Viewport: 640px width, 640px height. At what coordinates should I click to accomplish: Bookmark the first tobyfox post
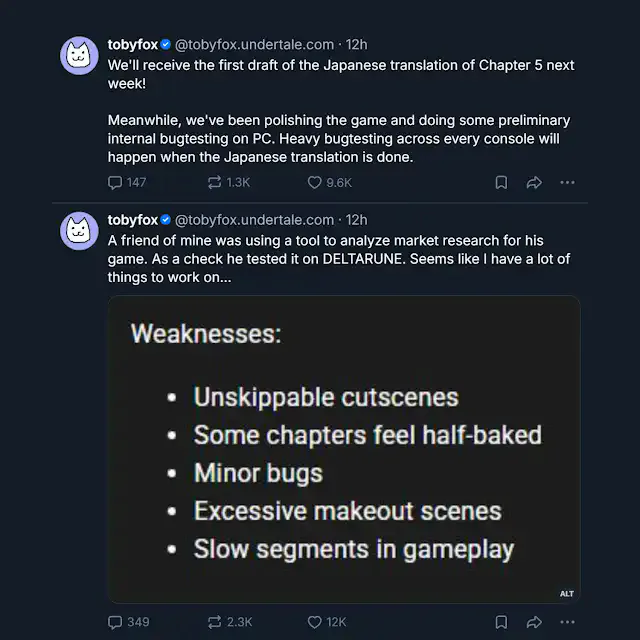point(502,182)
